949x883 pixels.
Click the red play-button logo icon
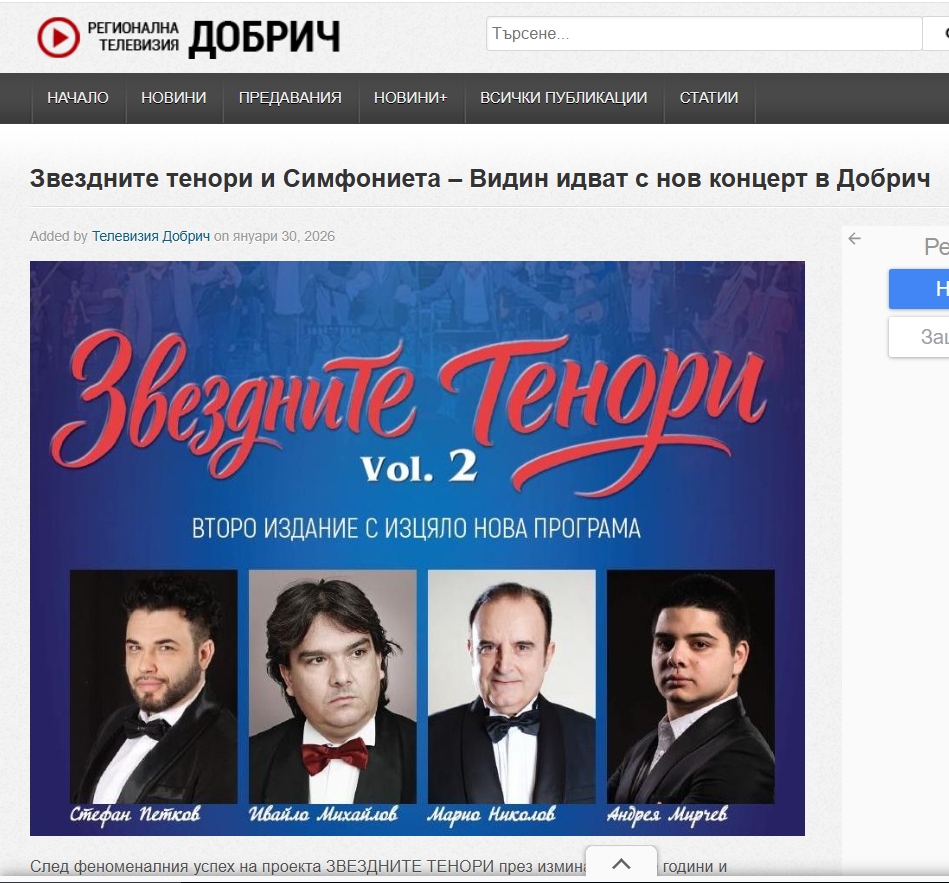58,37
